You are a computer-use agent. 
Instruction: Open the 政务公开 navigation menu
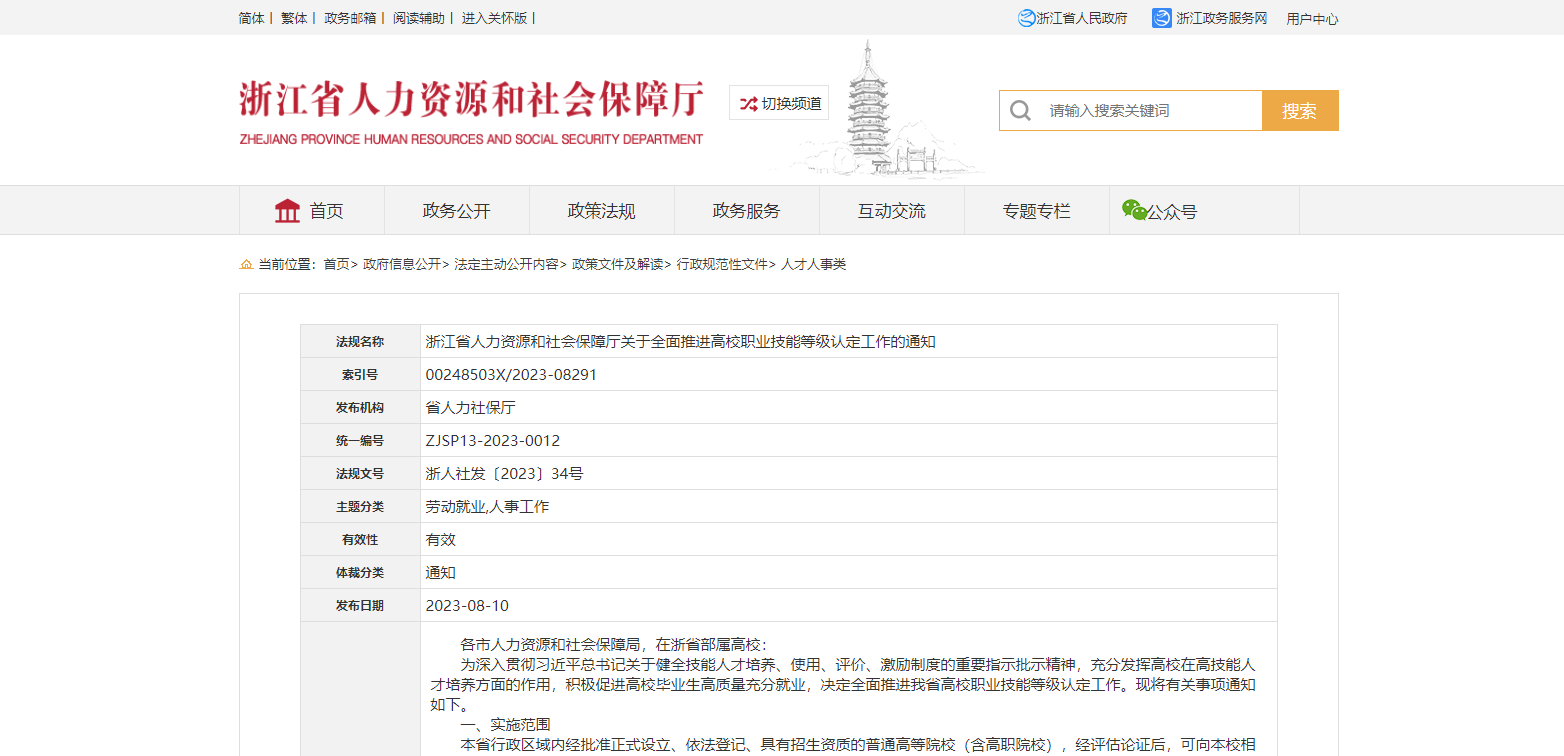457,211
